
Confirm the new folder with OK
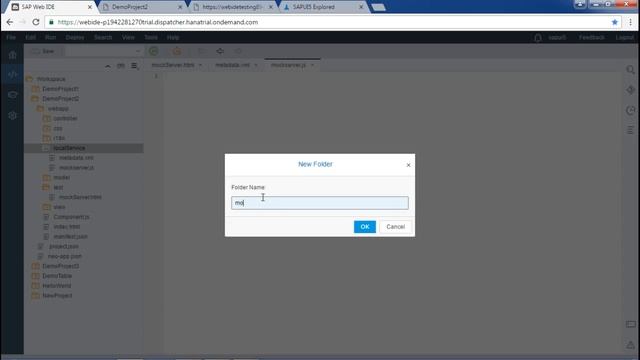coord(364,227)
